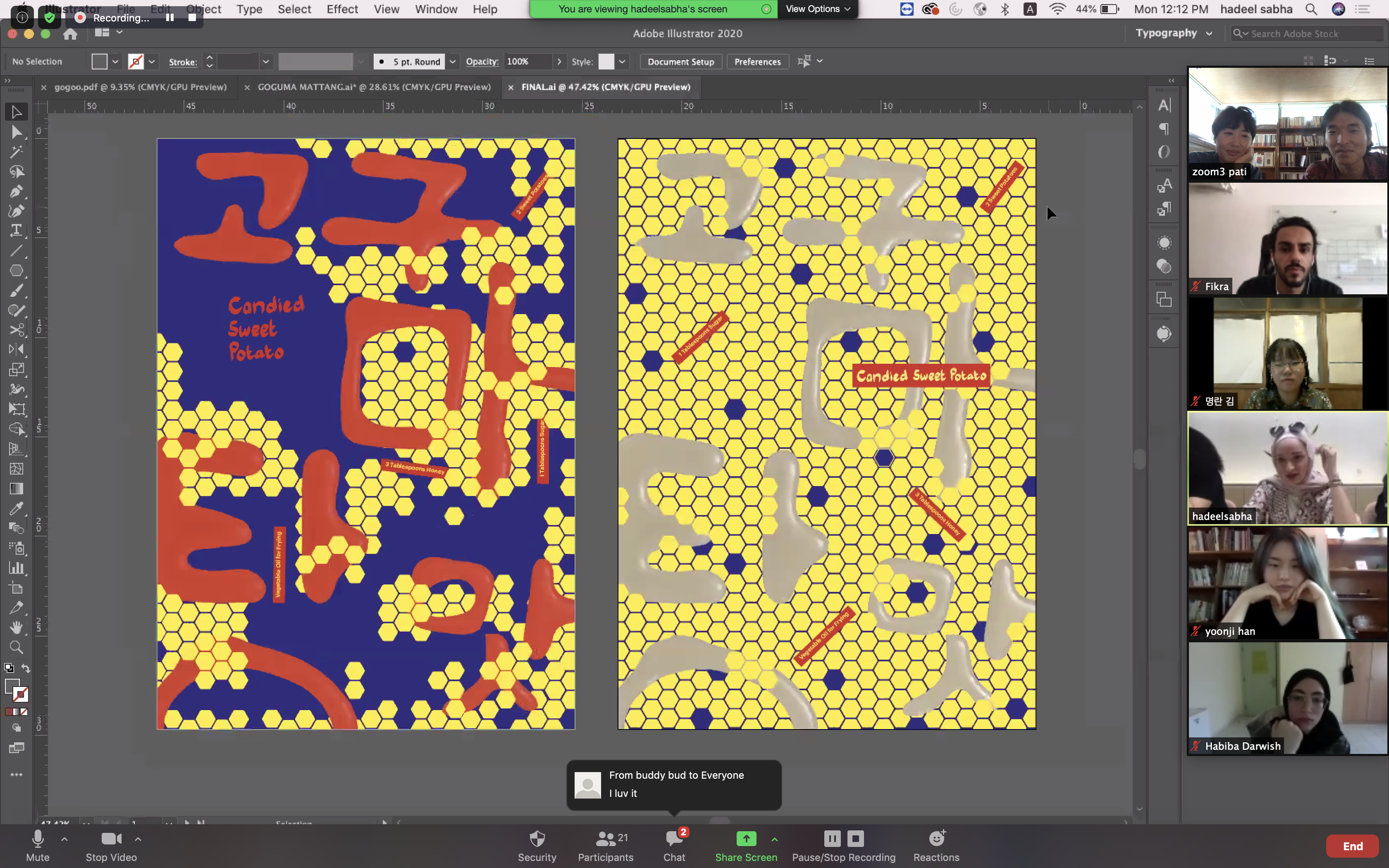The width and height of the screenshot is (1389, 868).
Task: Select hadeelsabha video thumbnail
Action: point(1287,468)
